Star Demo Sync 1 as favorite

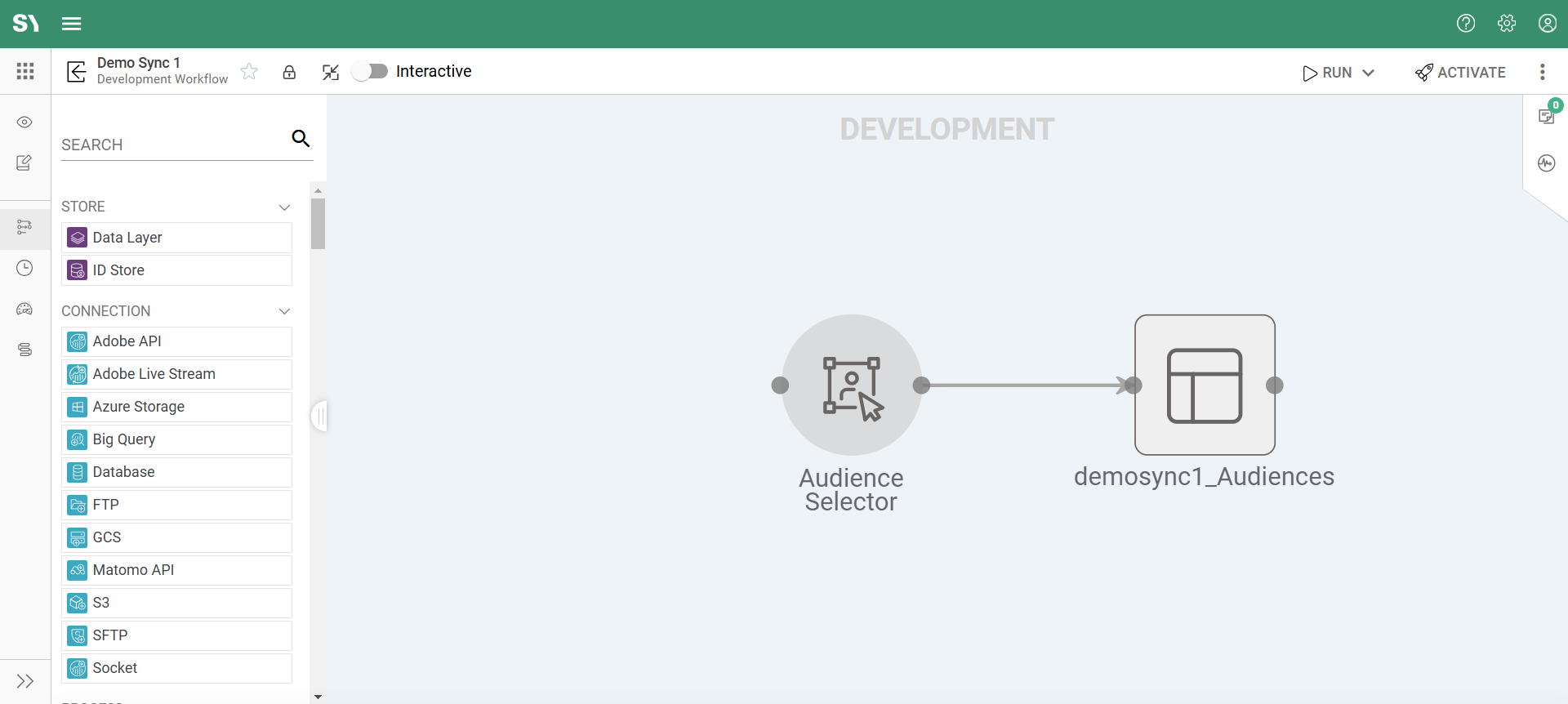(x=250, y=72)
